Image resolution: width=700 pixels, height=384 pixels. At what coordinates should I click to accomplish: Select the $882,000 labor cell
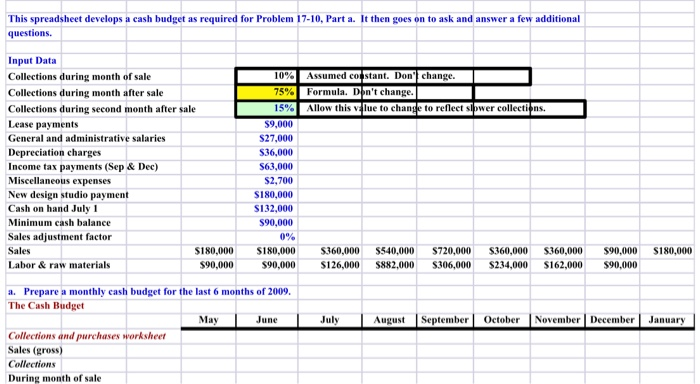tap(395, 265)
